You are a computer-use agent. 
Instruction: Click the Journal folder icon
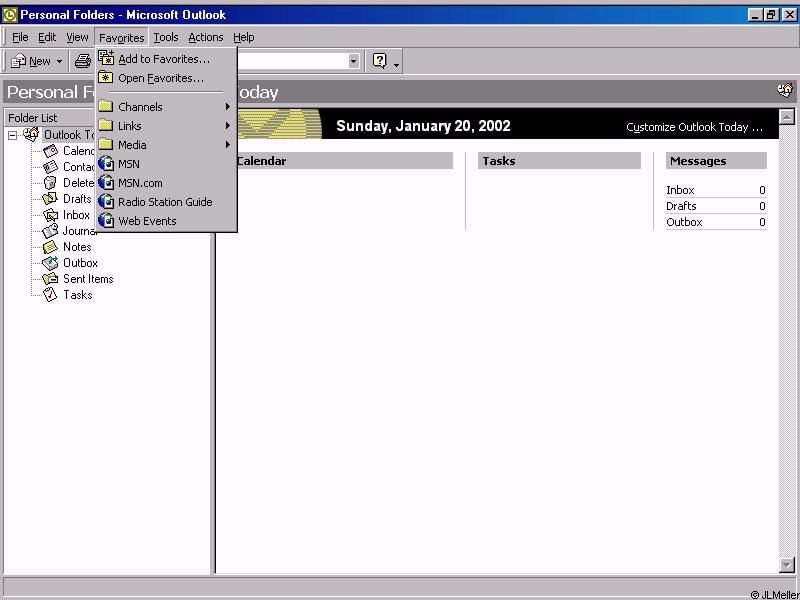50,231
